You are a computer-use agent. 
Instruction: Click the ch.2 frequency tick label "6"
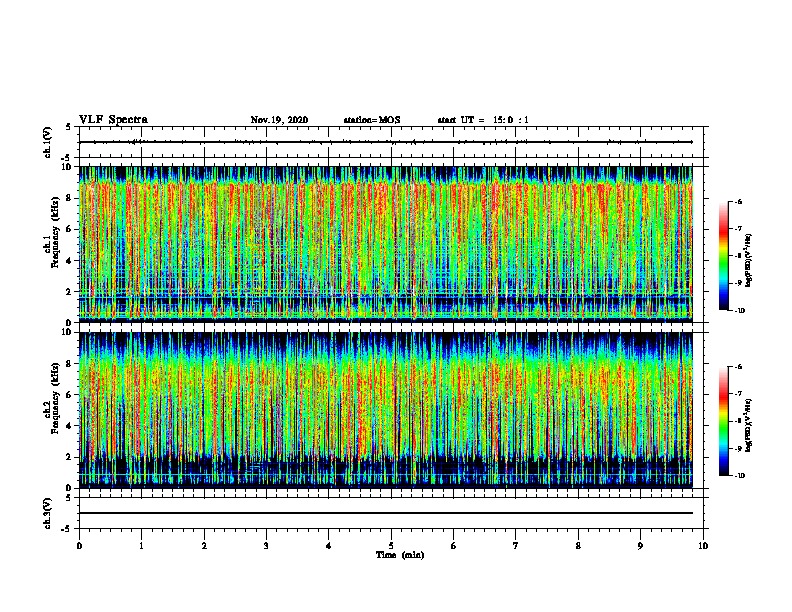pyautogui.click(x=70, y=395)
